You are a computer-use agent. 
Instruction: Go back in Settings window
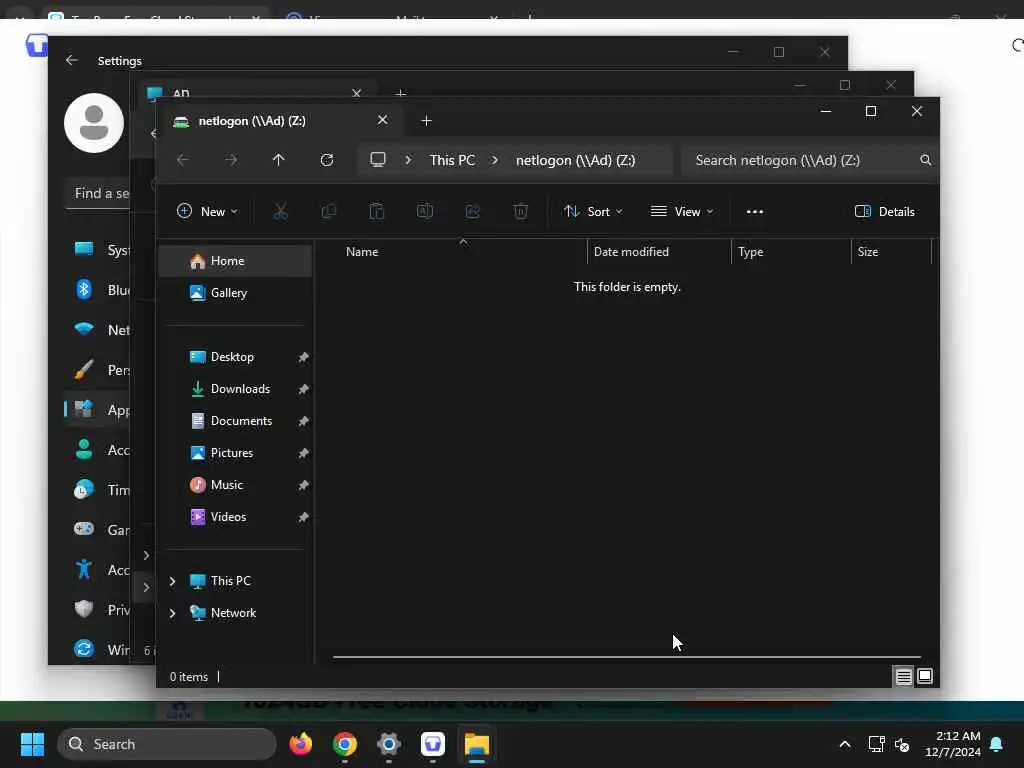(x=72, y=60)
